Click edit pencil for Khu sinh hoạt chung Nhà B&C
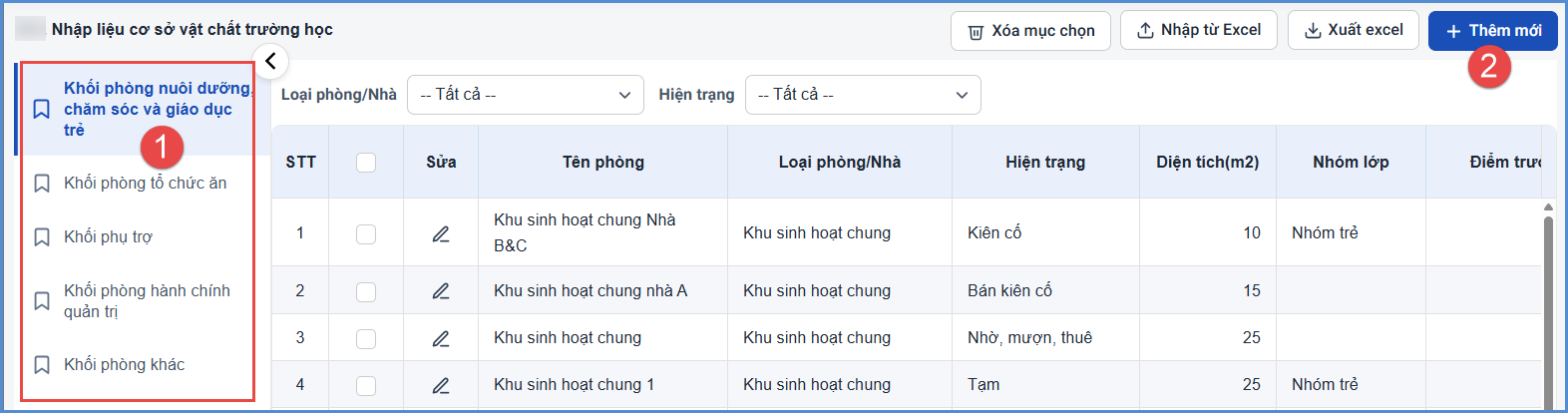 (x=441, y=233)
